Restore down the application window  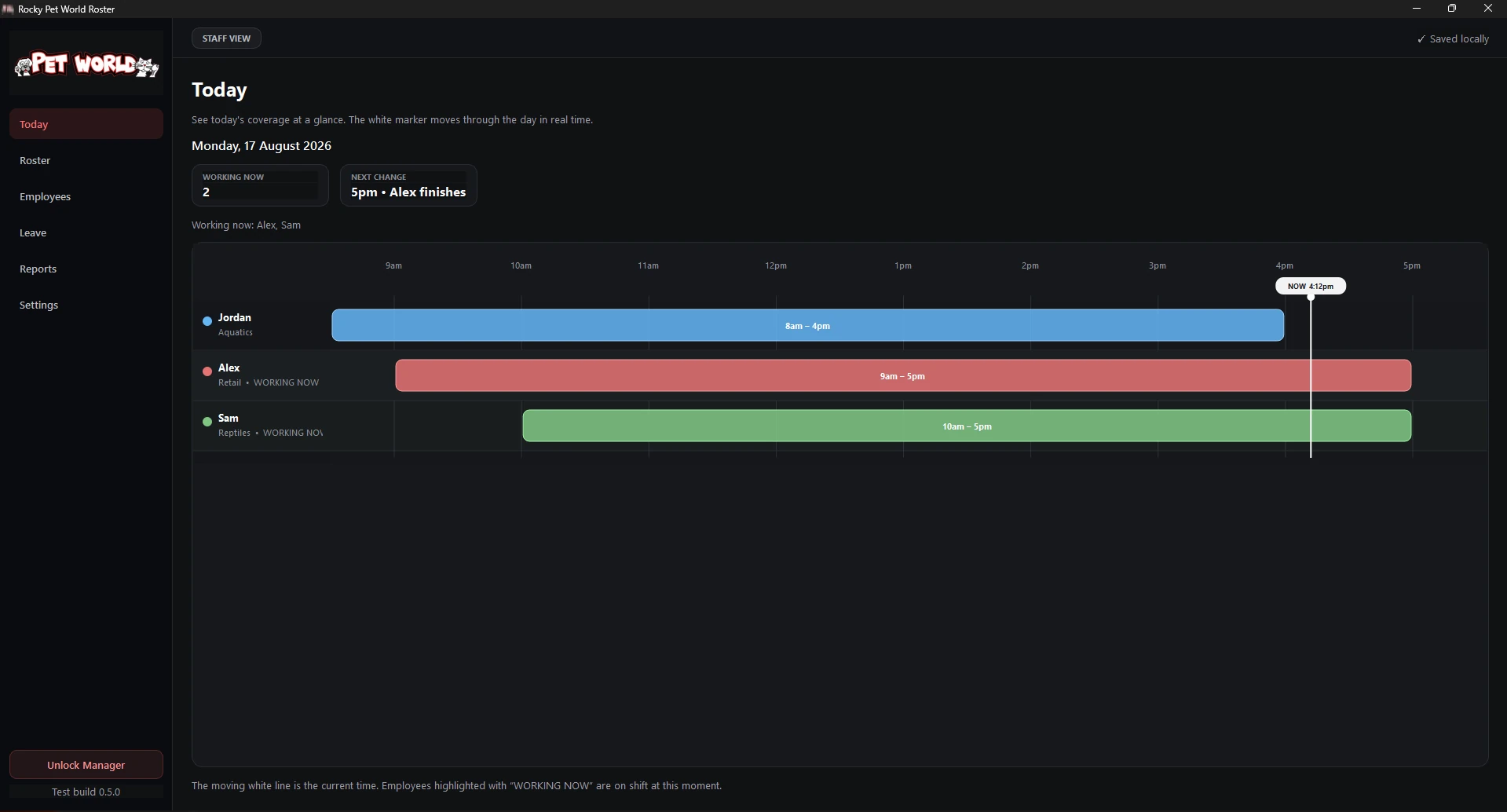(x=1452, y=9)
